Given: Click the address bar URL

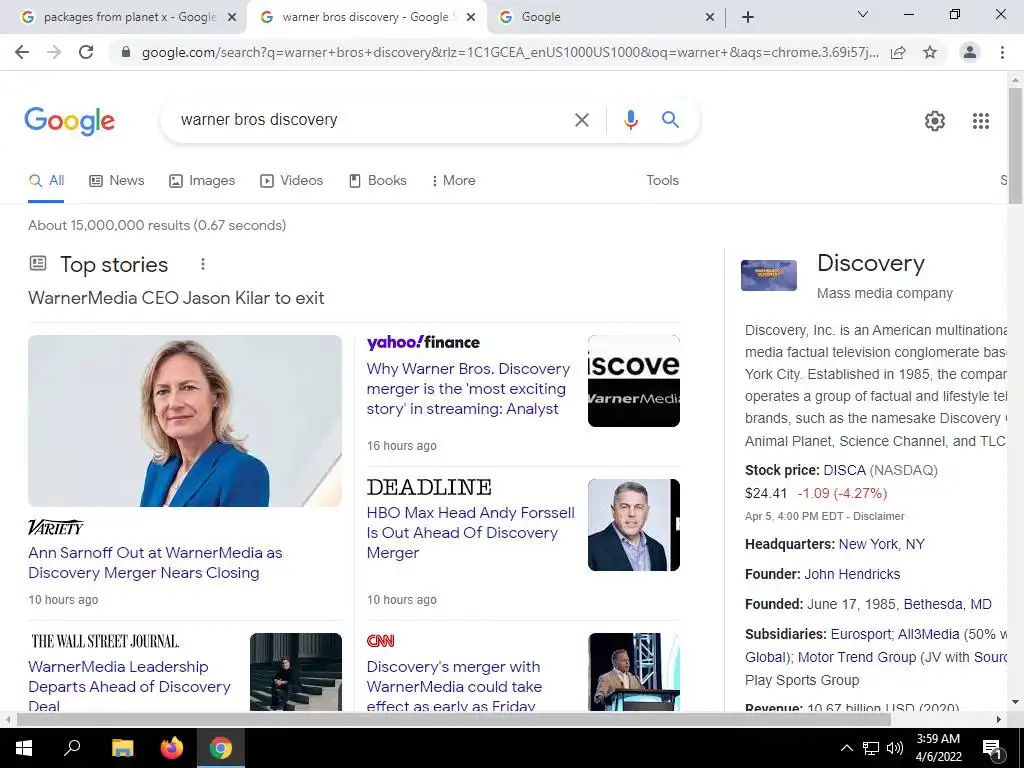Looking at the screenshot, I should pos(509,52).
